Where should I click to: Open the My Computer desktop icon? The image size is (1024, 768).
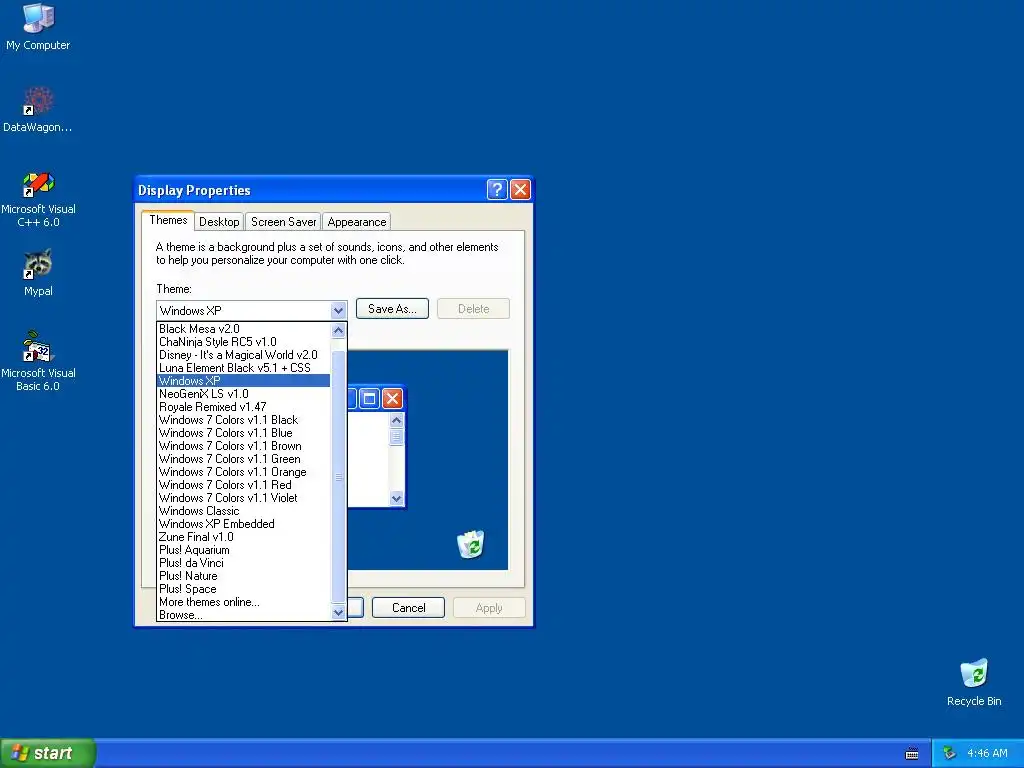coord(38,26)
